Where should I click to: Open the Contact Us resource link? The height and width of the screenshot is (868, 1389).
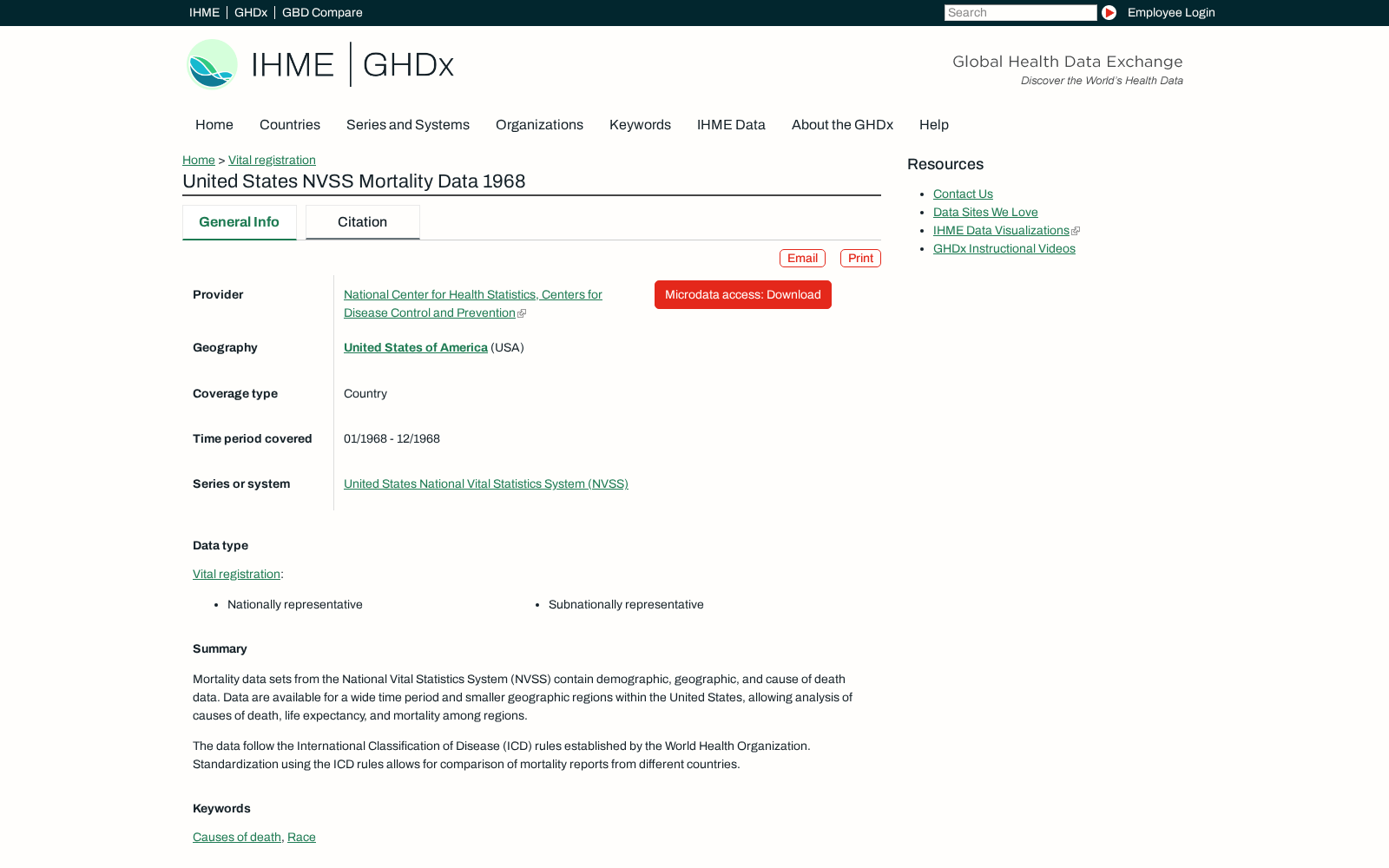point(963,194)
